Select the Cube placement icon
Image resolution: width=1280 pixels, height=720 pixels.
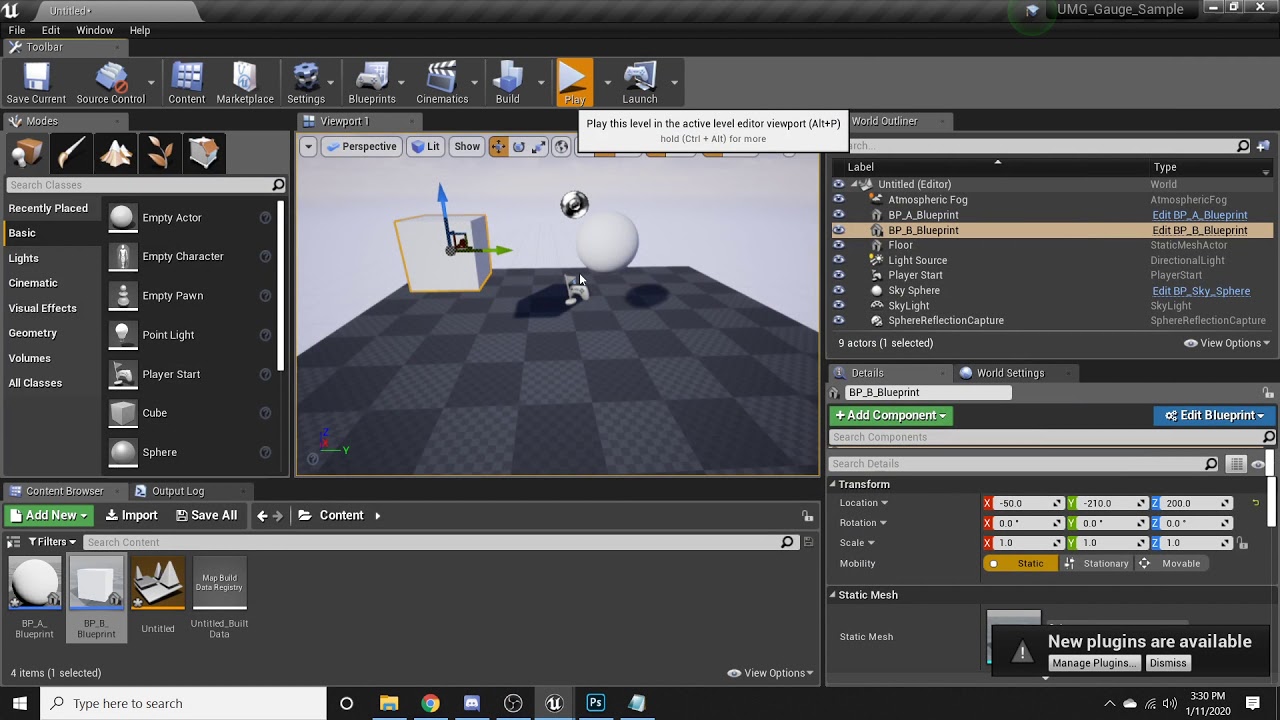(123, 413)
